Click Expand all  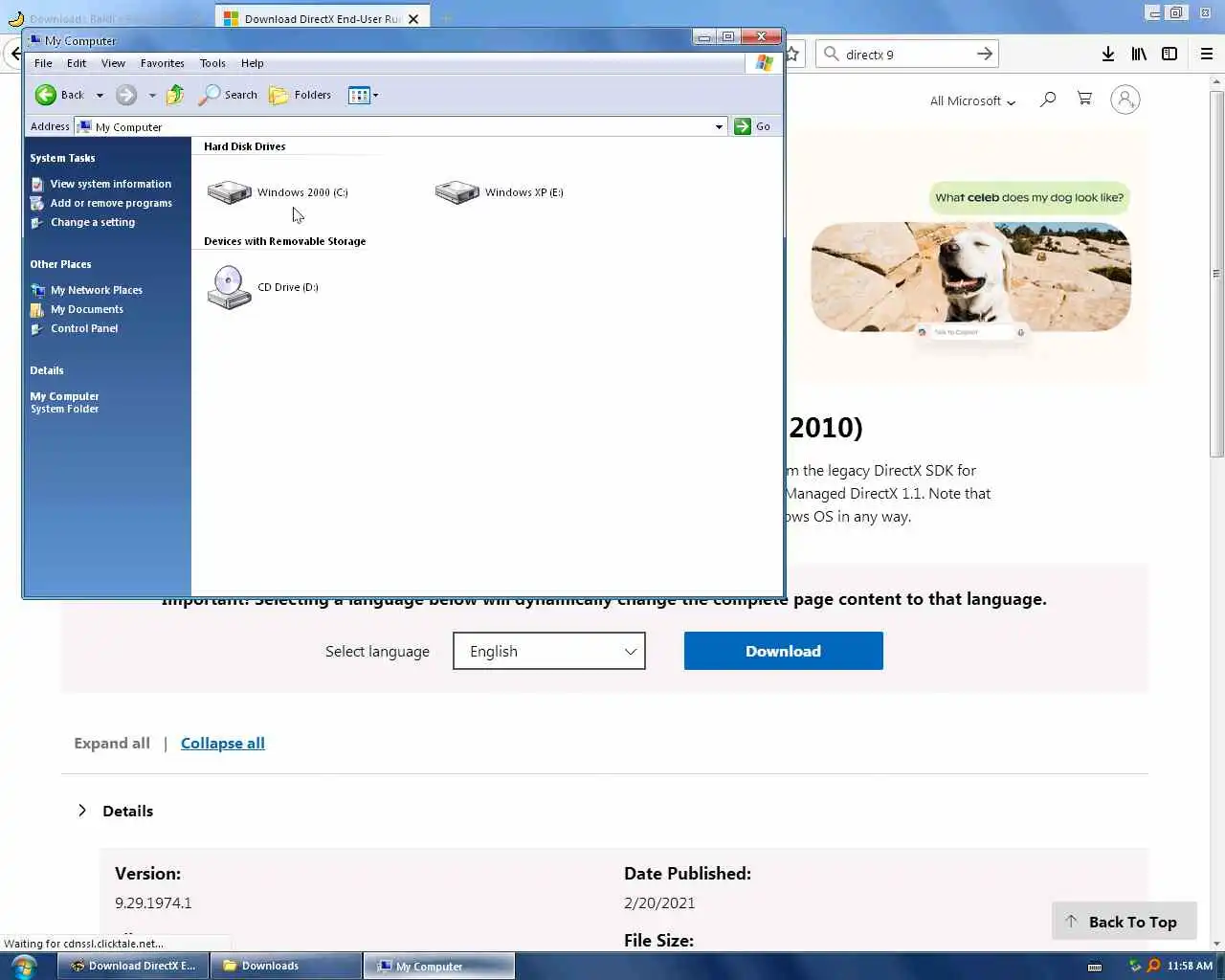[x=112, y=744]
